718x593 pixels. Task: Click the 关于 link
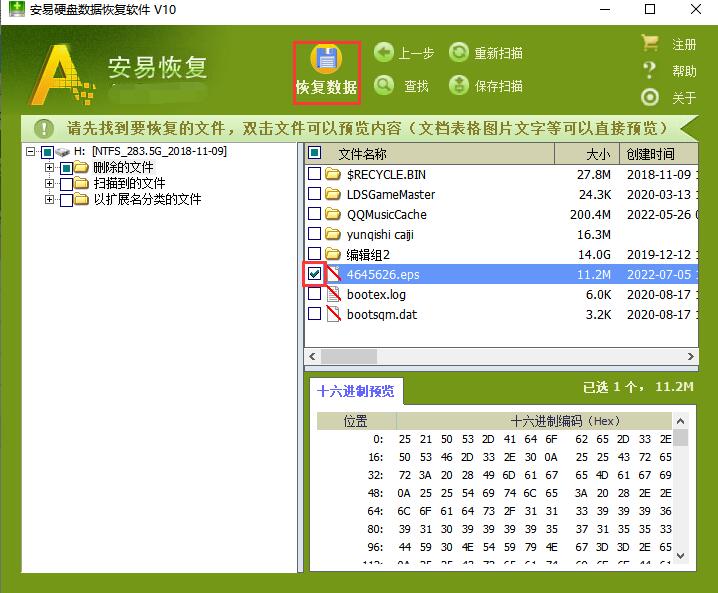684,98
